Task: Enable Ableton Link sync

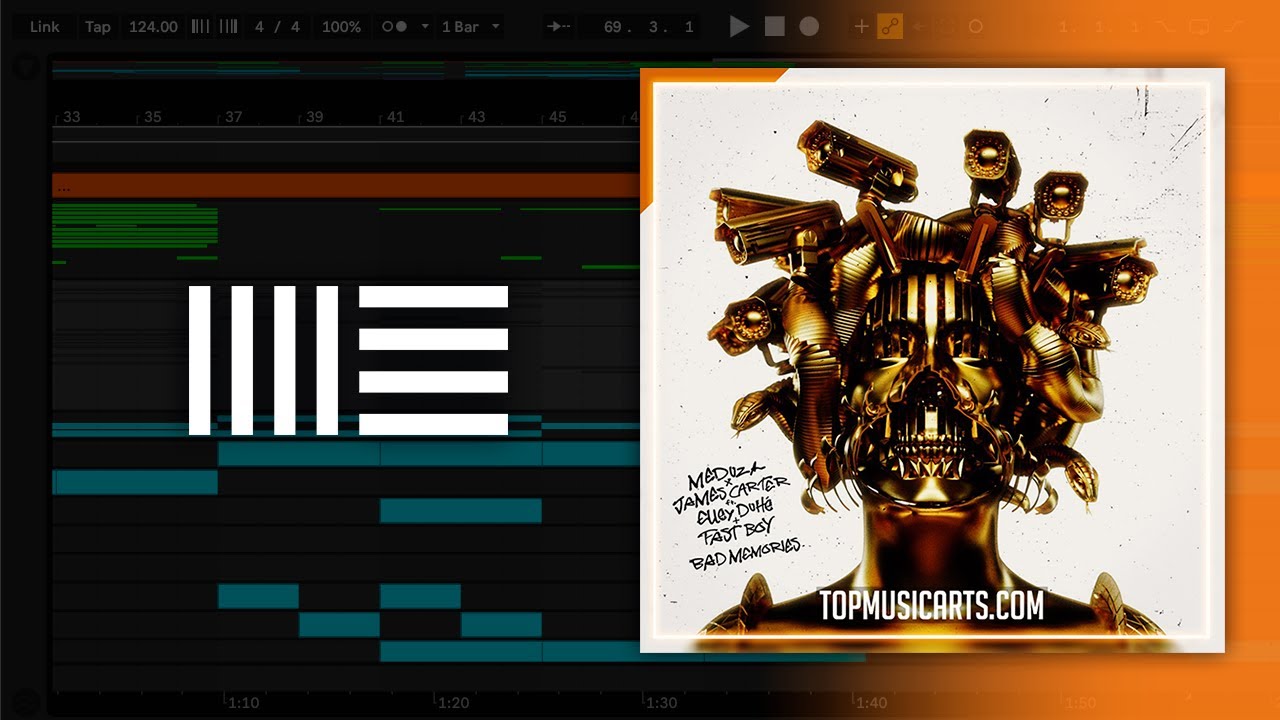Action: tap(44, 27)
